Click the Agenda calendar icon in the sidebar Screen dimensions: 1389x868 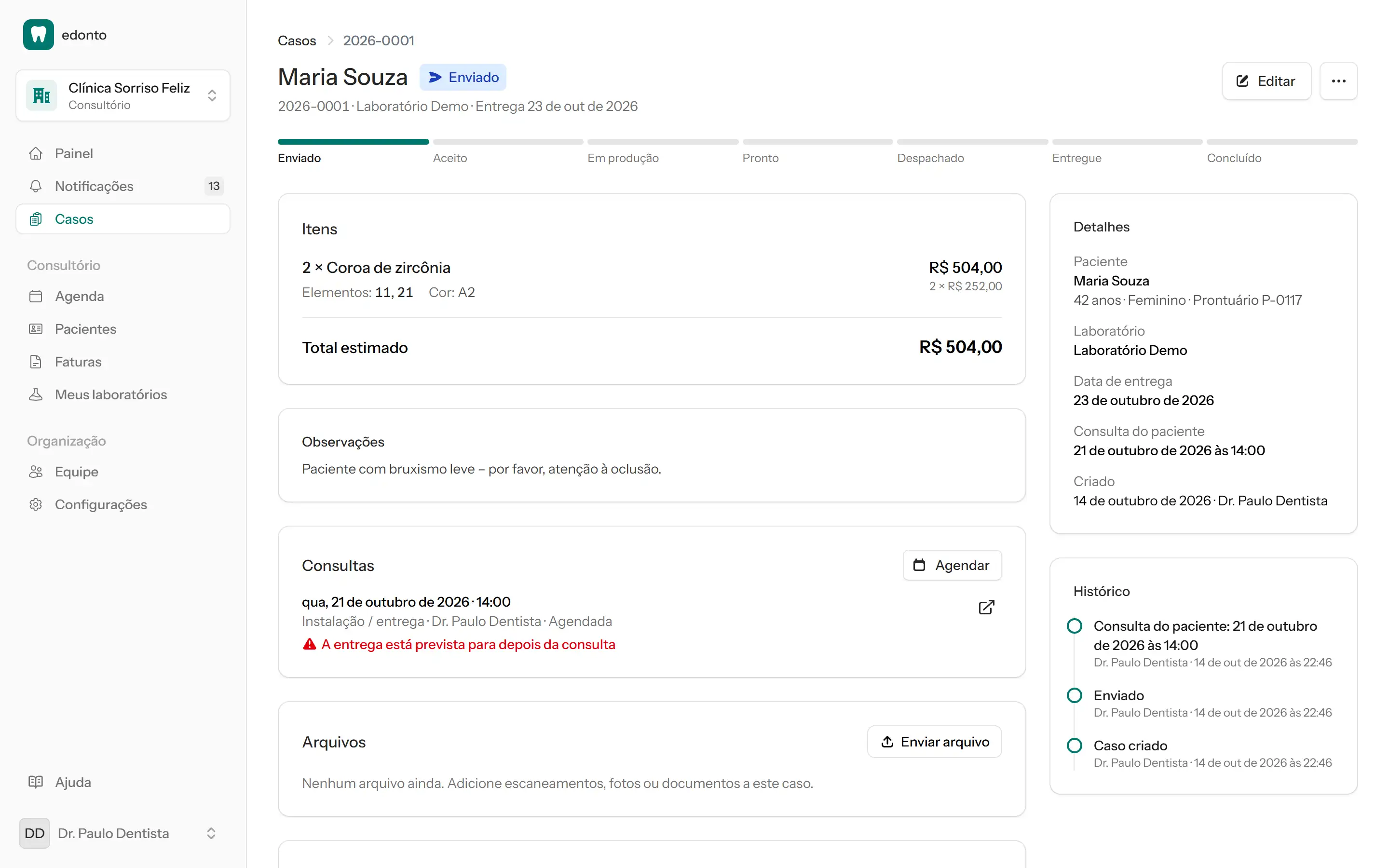(x=36, y=296)
